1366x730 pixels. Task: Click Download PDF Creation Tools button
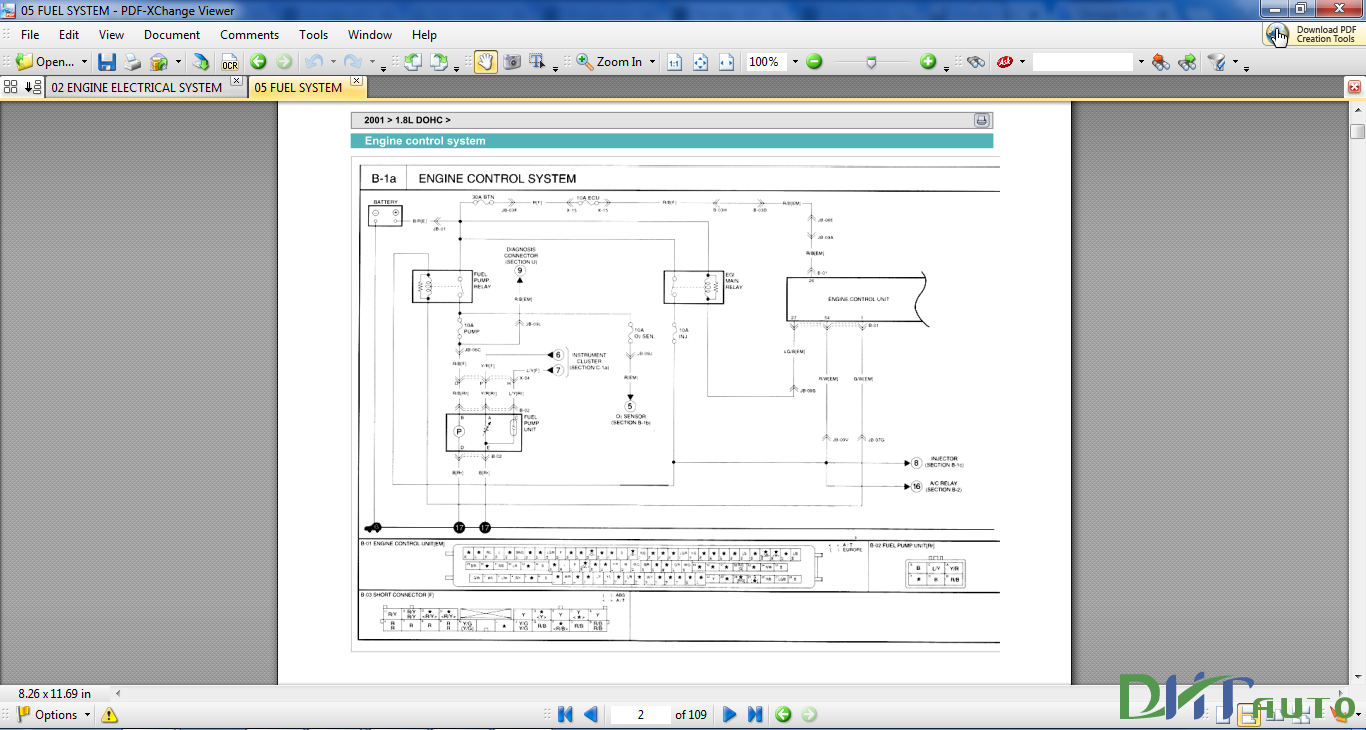coord(1312,34)
